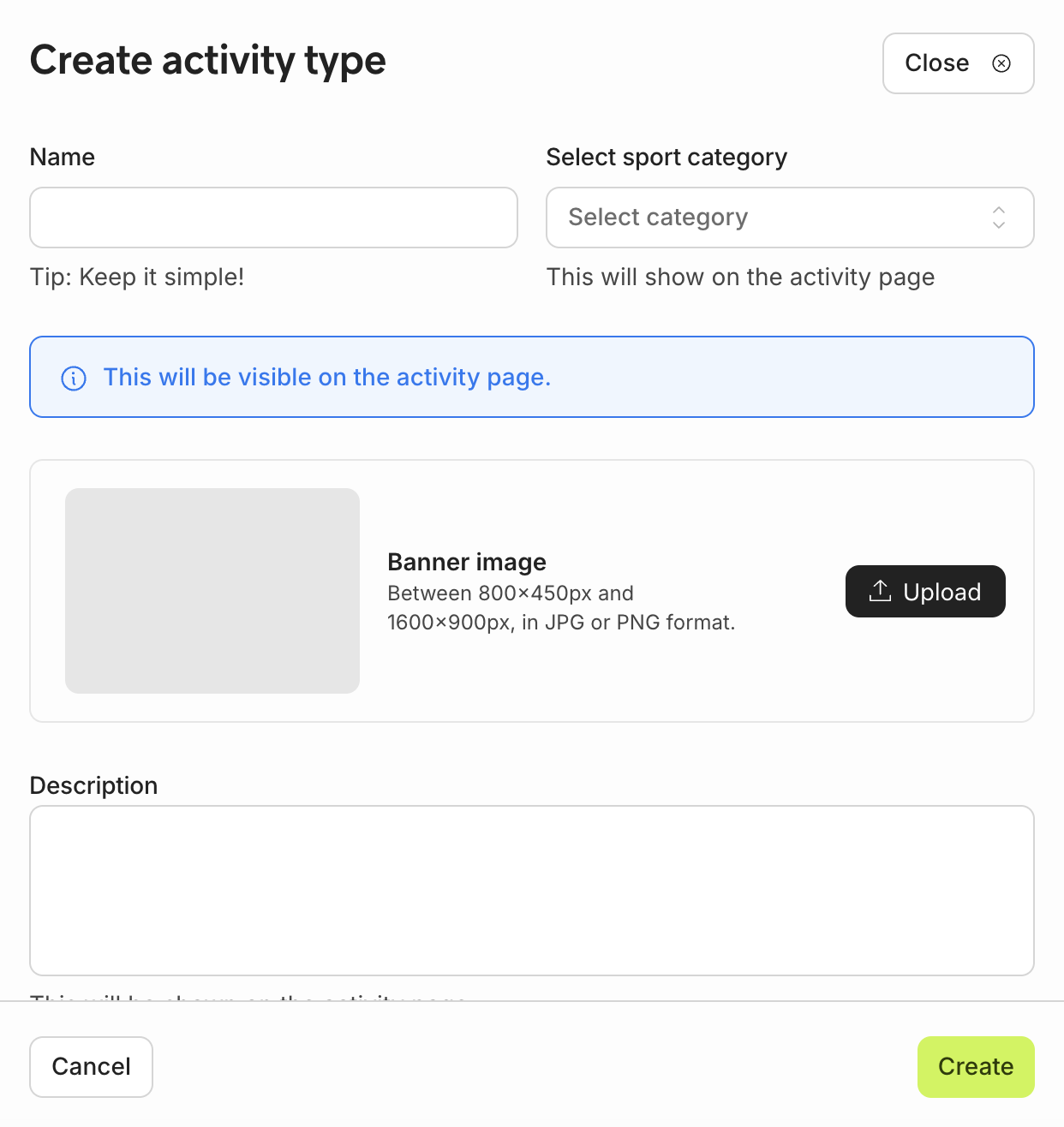This screenshot has width=1064, height=1127.
Task: Click the Close button text
Action: point(936,63)
